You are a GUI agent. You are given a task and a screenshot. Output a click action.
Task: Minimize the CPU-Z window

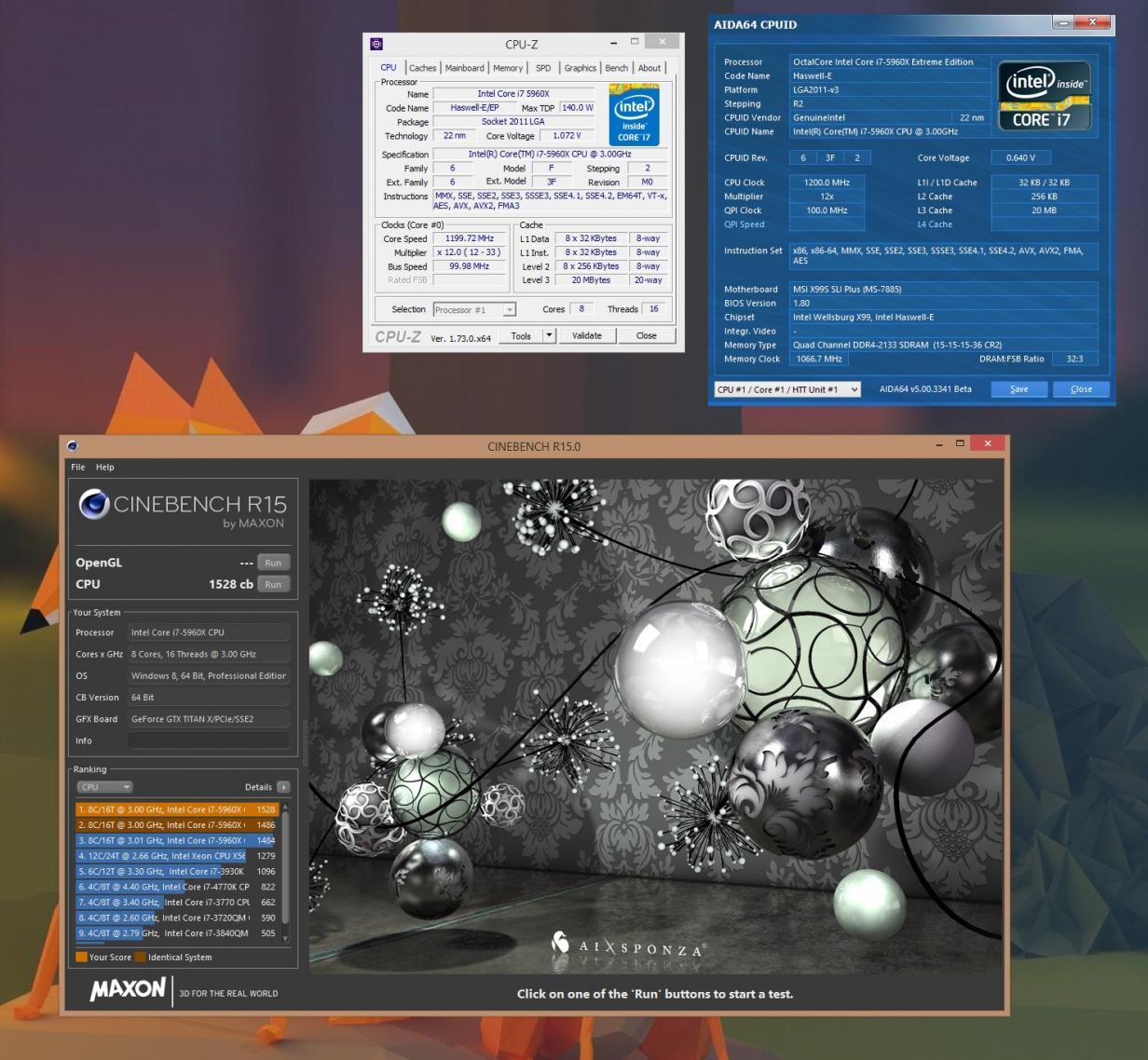click(614, 42)
